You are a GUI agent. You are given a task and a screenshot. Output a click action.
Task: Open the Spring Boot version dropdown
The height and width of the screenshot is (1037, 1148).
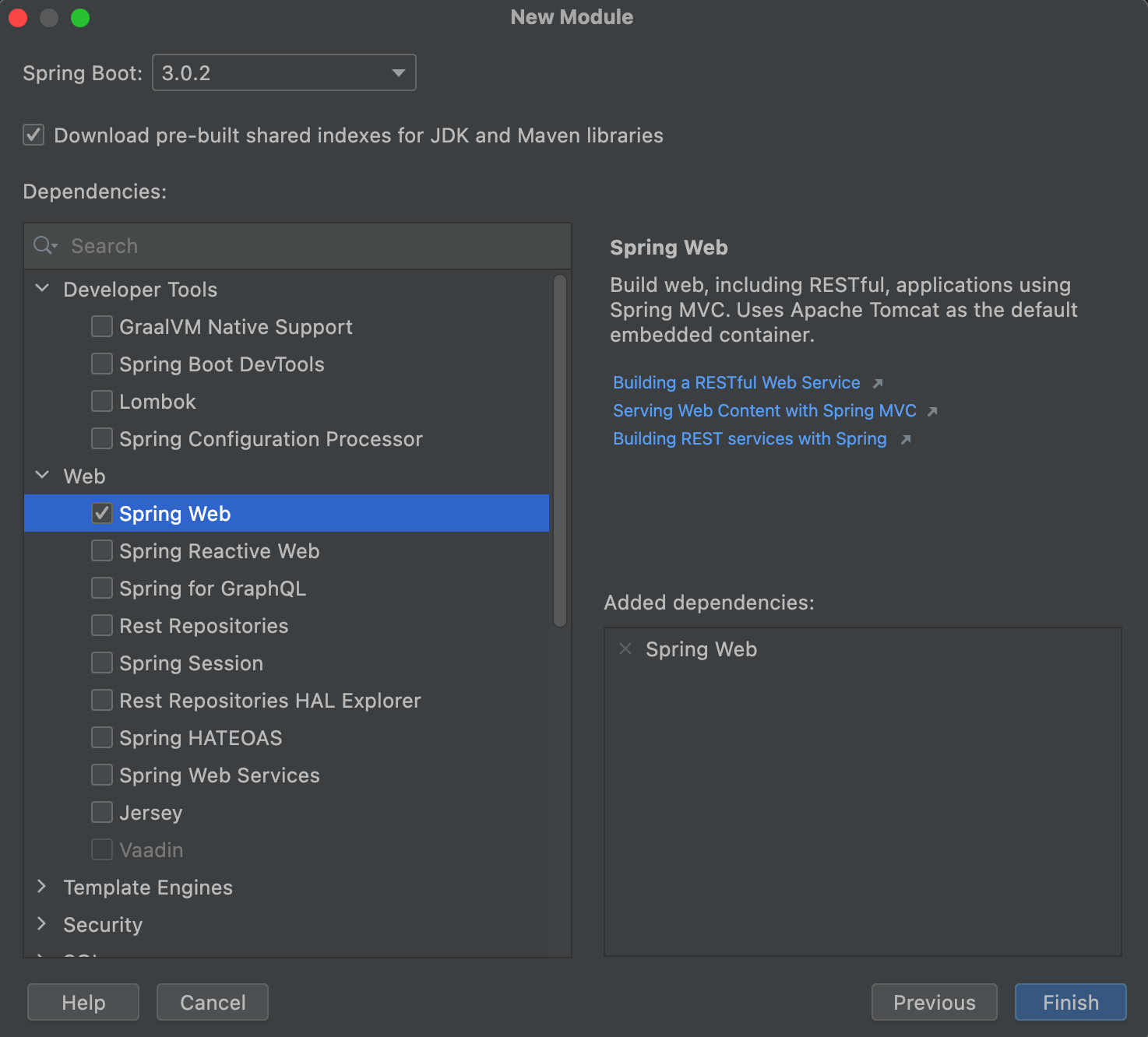click(x=284, y=72)
